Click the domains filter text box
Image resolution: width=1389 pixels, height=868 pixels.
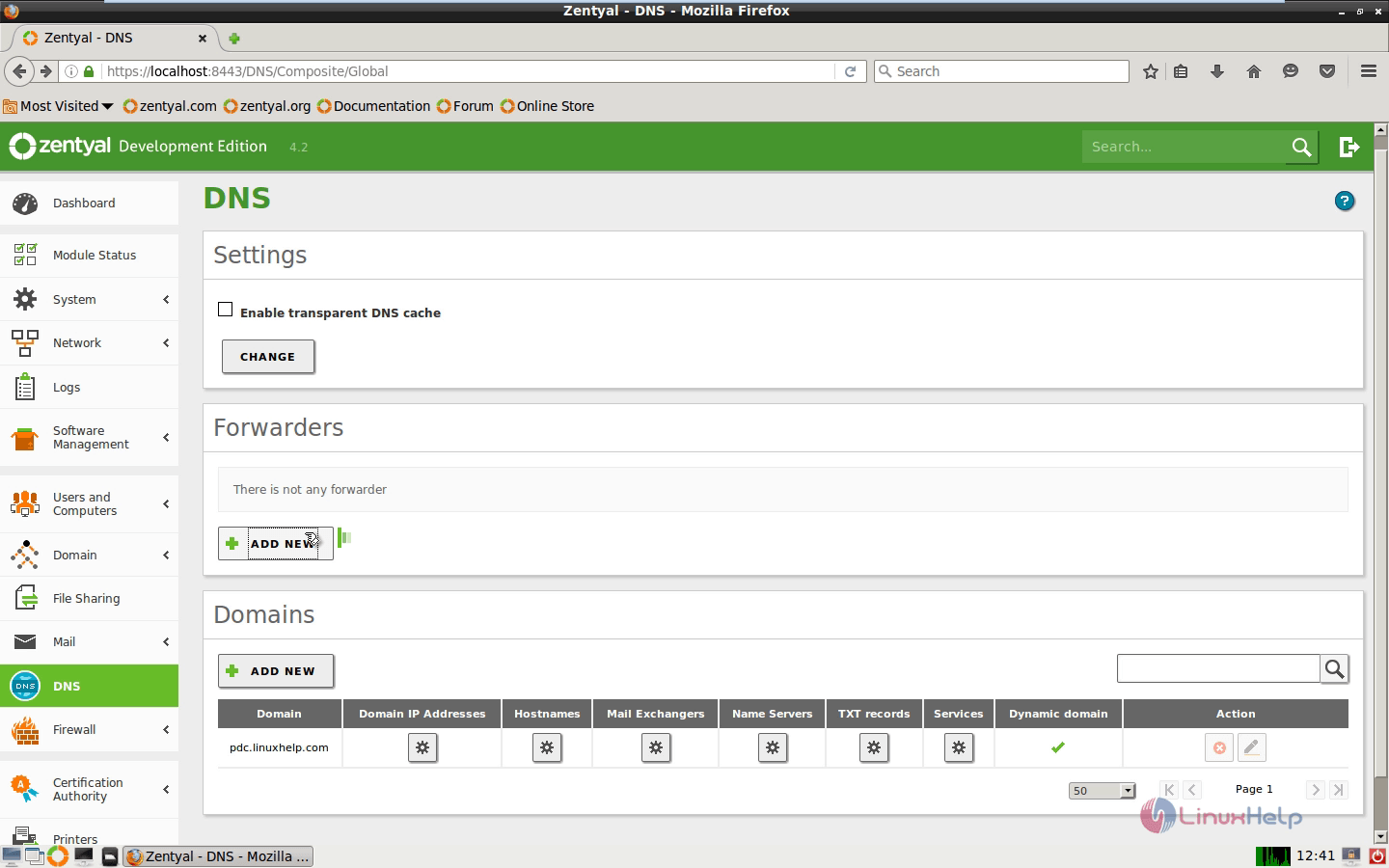pyautogui.click(x=1218, y=668)
